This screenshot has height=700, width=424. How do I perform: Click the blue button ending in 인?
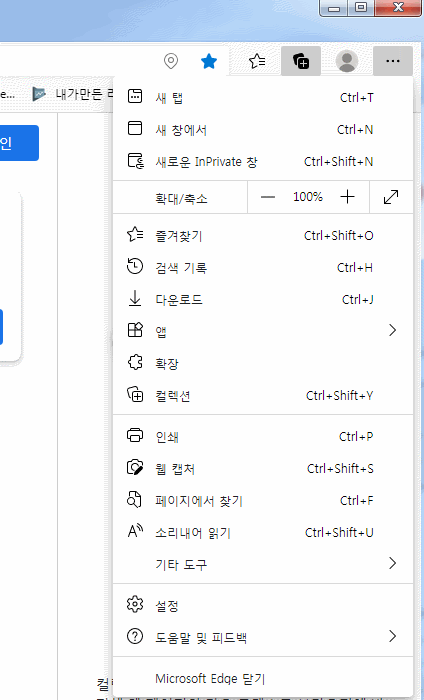coord(19,143)
